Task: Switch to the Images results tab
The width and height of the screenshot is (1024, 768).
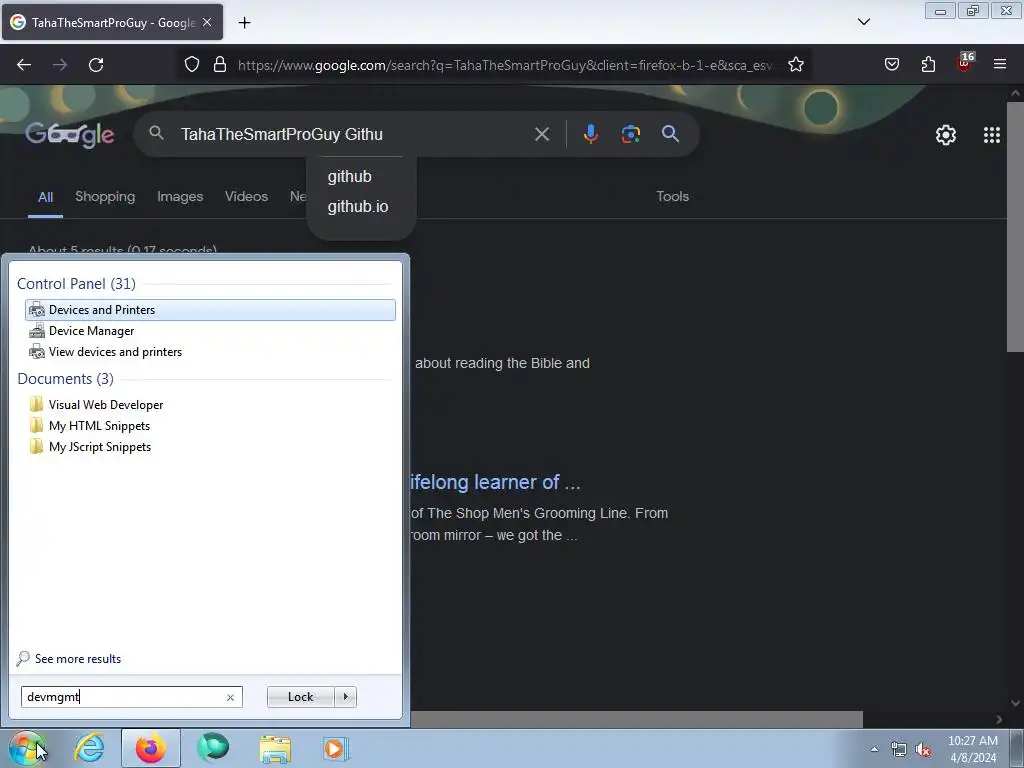Action: 180,197
